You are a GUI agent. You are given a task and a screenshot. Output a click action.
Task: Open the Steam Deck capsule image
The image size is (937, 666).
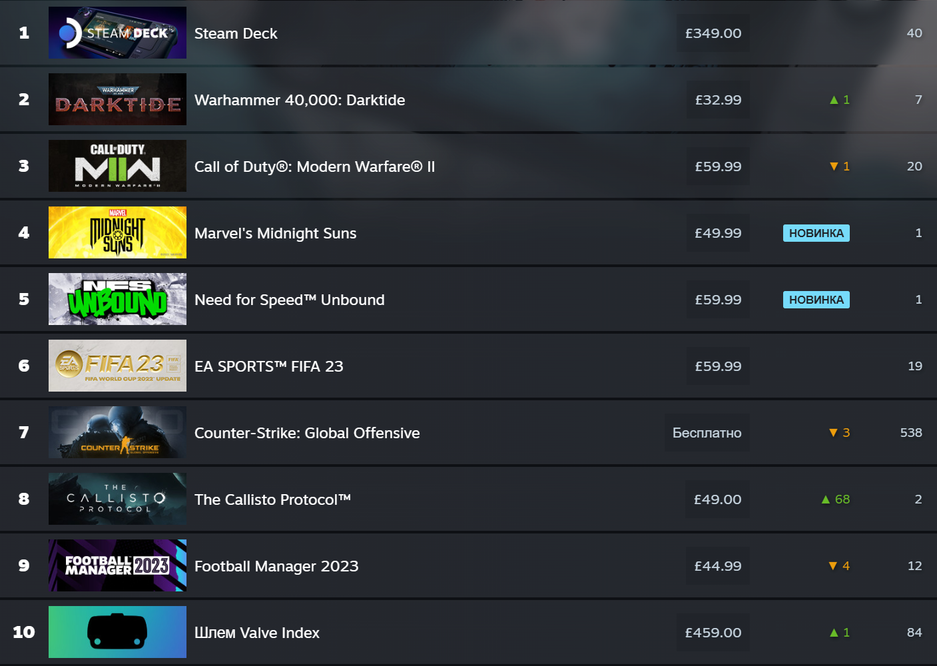(x=117, y=33)
